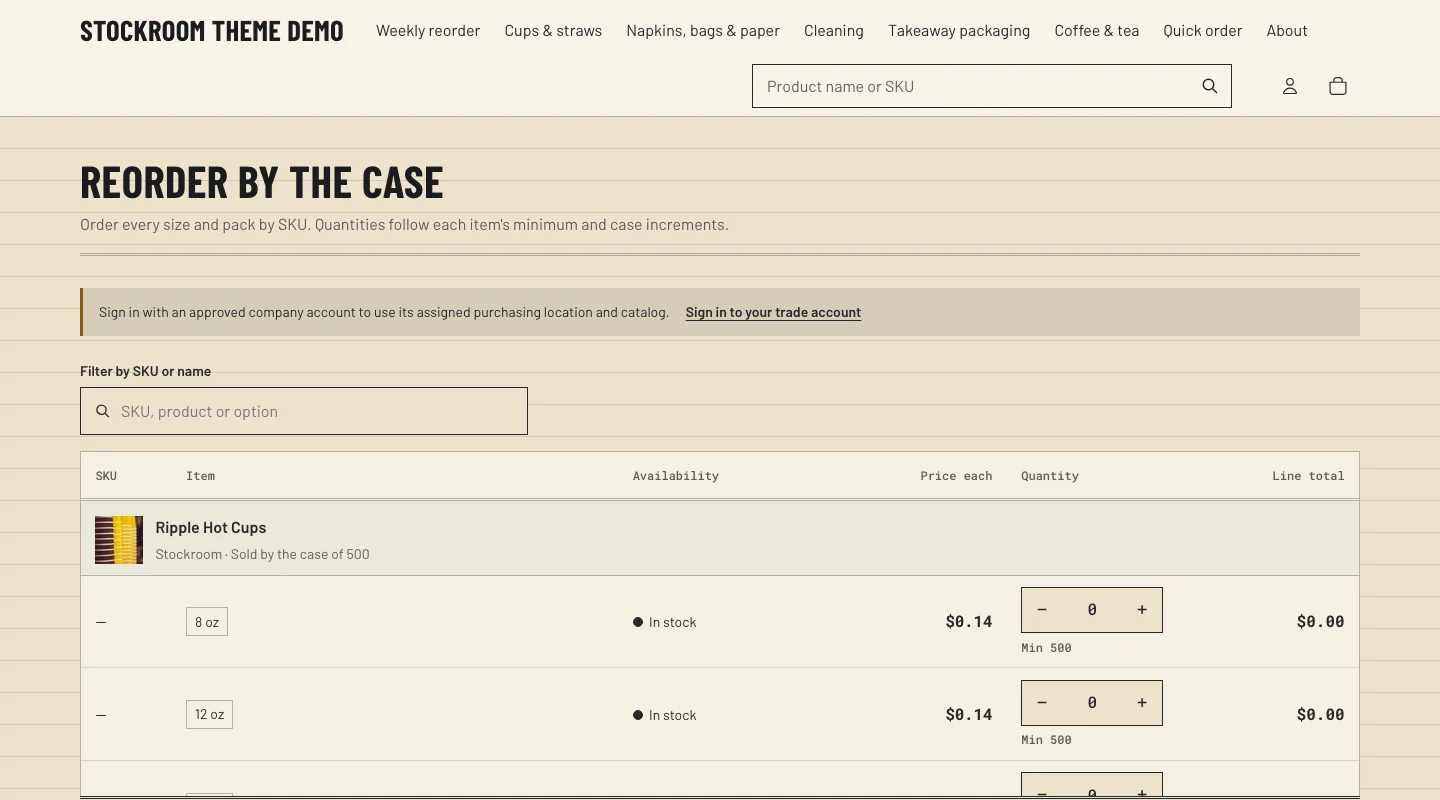Increase quantity for 12 oz cups
1440x800 pixels.
coord(1142,703)
